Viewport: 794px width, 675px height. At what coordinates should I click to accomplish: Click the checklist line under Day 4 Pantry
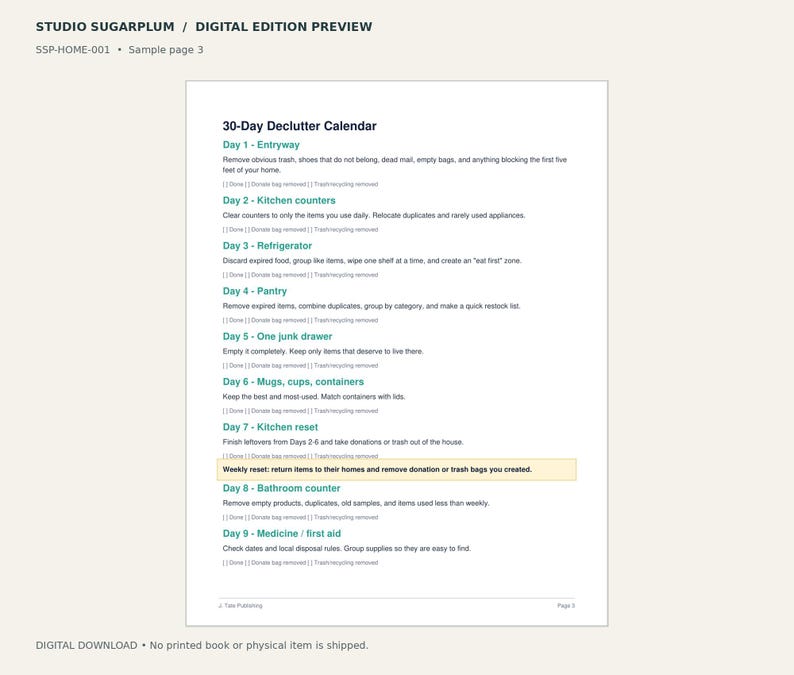pos(300,321)
